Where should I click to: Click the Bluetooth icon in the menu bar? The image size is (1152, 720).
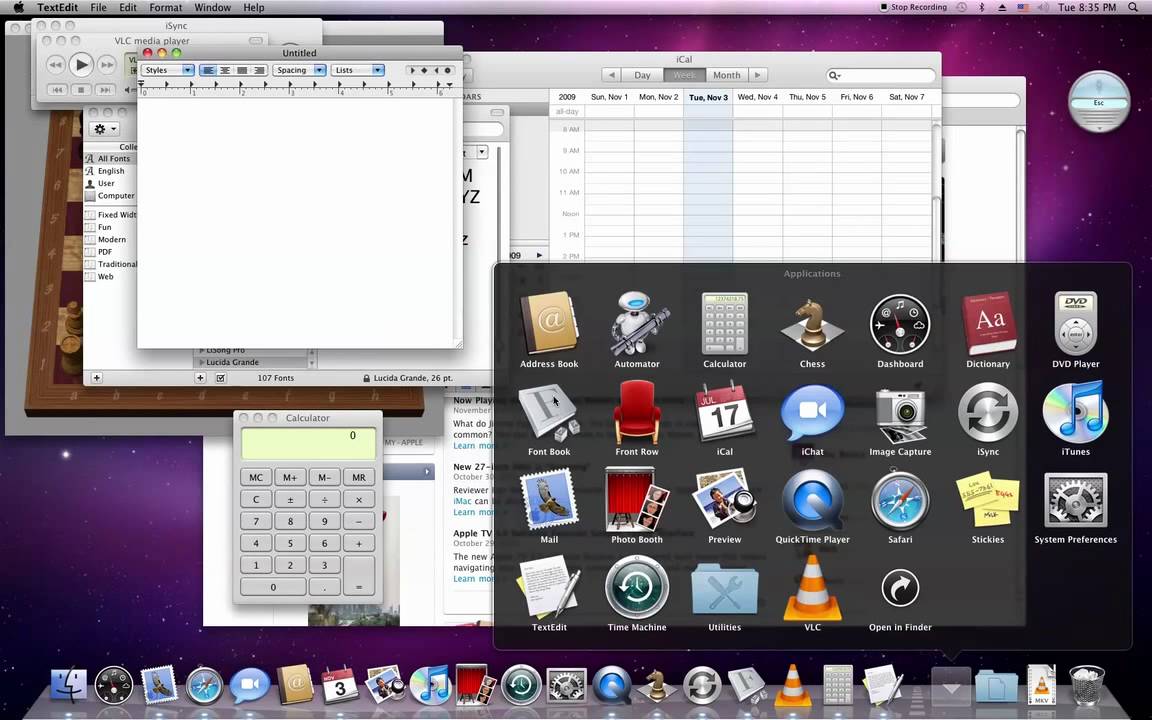(x=982, y=7)
